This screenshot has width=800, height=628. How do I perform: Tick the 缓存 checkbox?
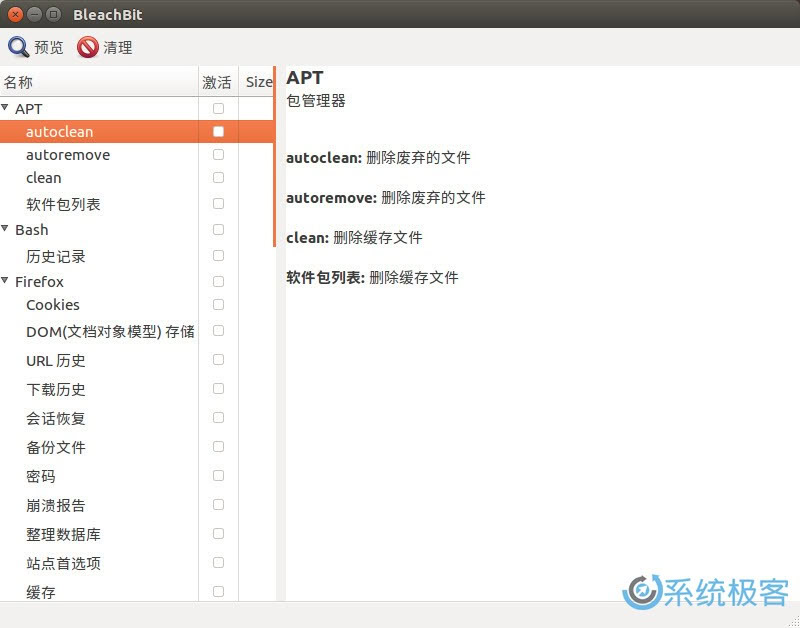(x=218, y=592)
